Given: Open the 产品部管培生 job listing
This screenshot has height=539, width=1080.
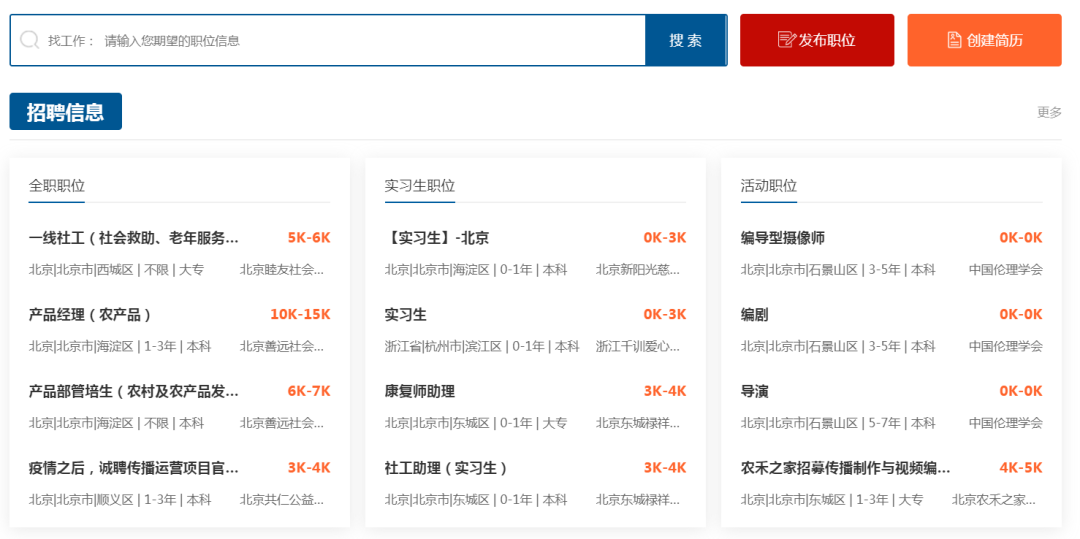Looking at the screenshot, I should [x=134, y=391].
